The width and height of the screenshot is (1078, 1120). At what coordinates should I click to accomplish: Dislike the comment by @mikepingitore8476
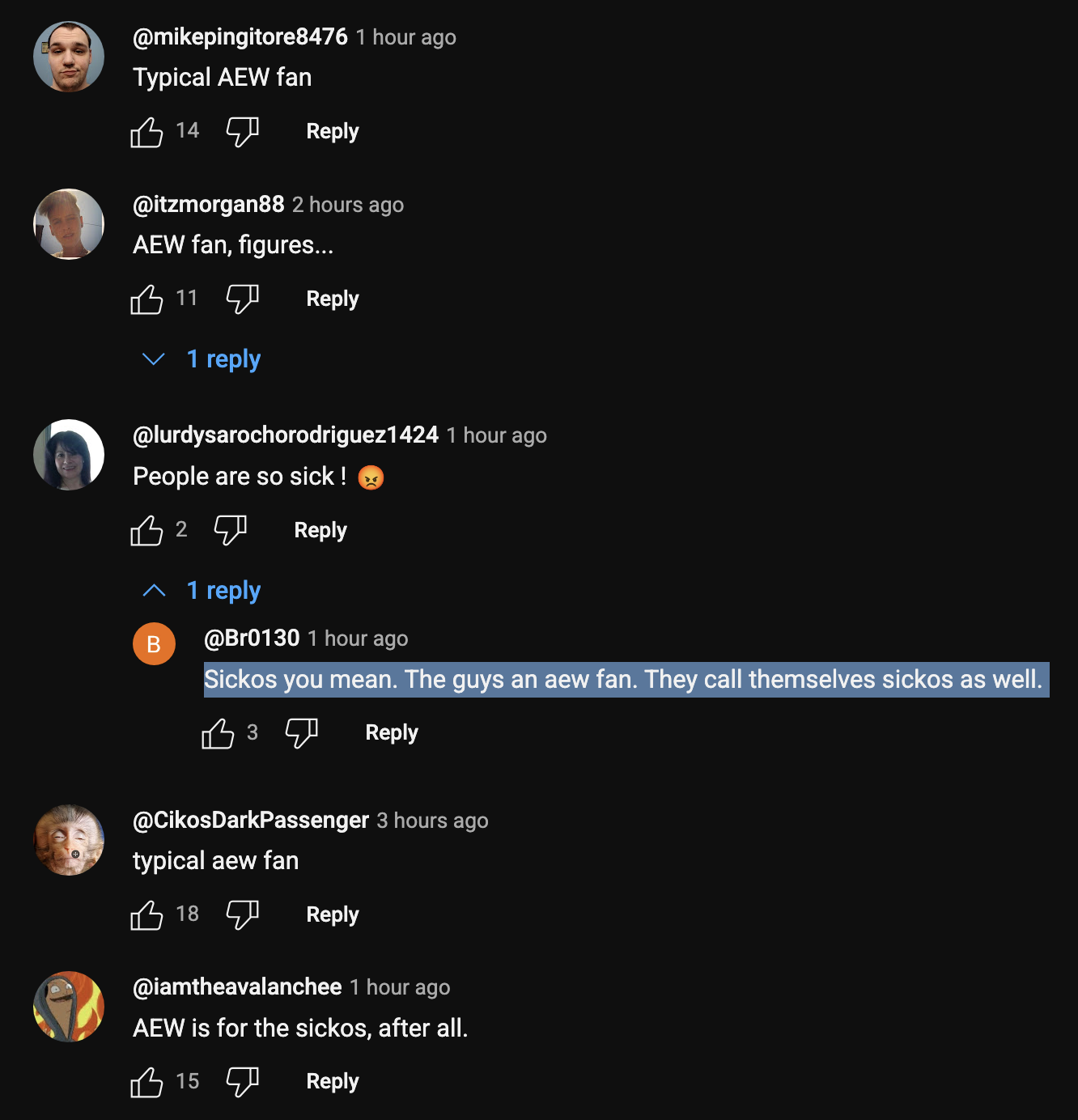tap(242, 131)
